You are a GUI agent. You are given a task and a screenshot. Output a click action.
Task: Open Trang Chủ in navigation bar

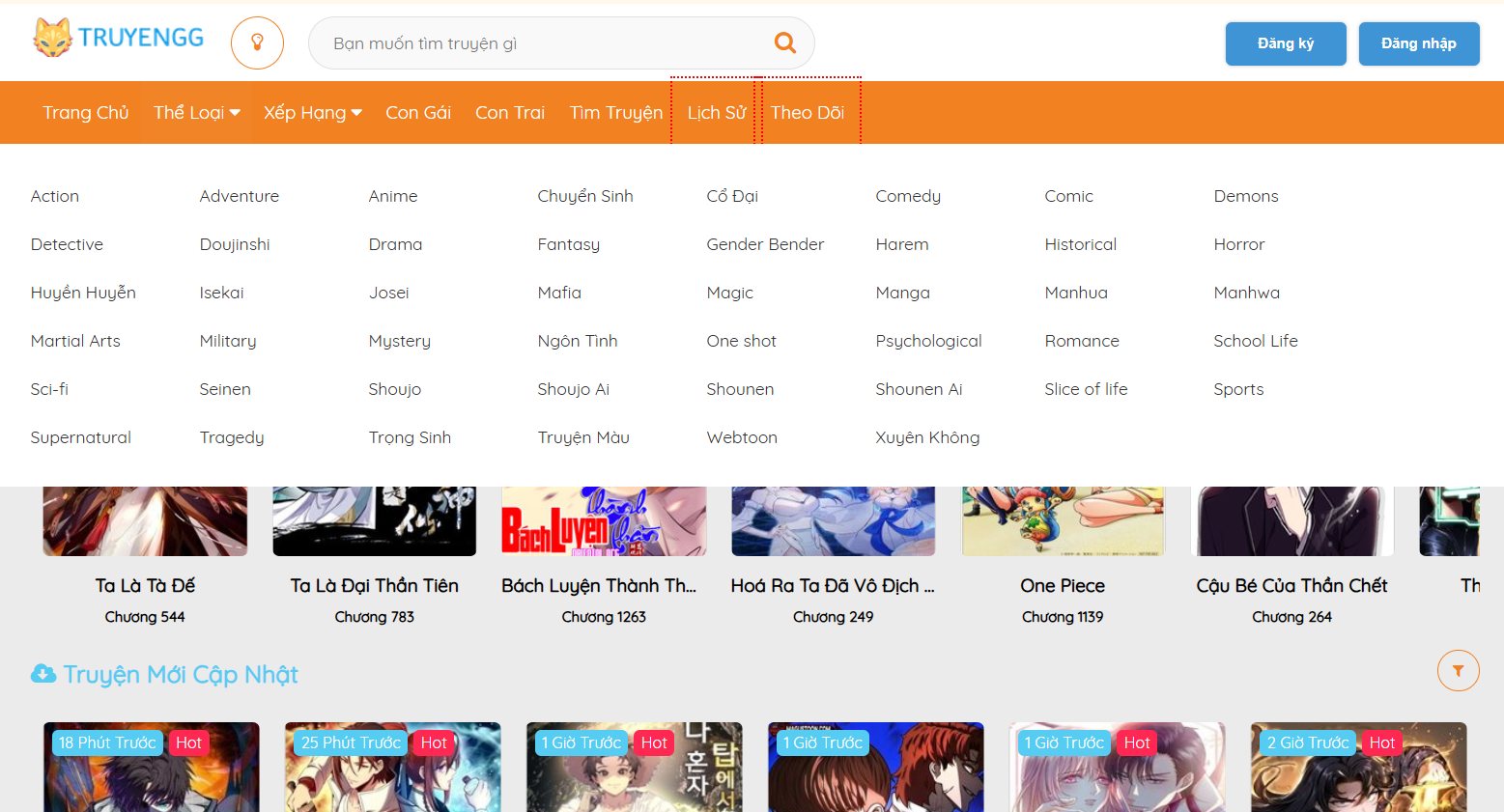point(85,113)
